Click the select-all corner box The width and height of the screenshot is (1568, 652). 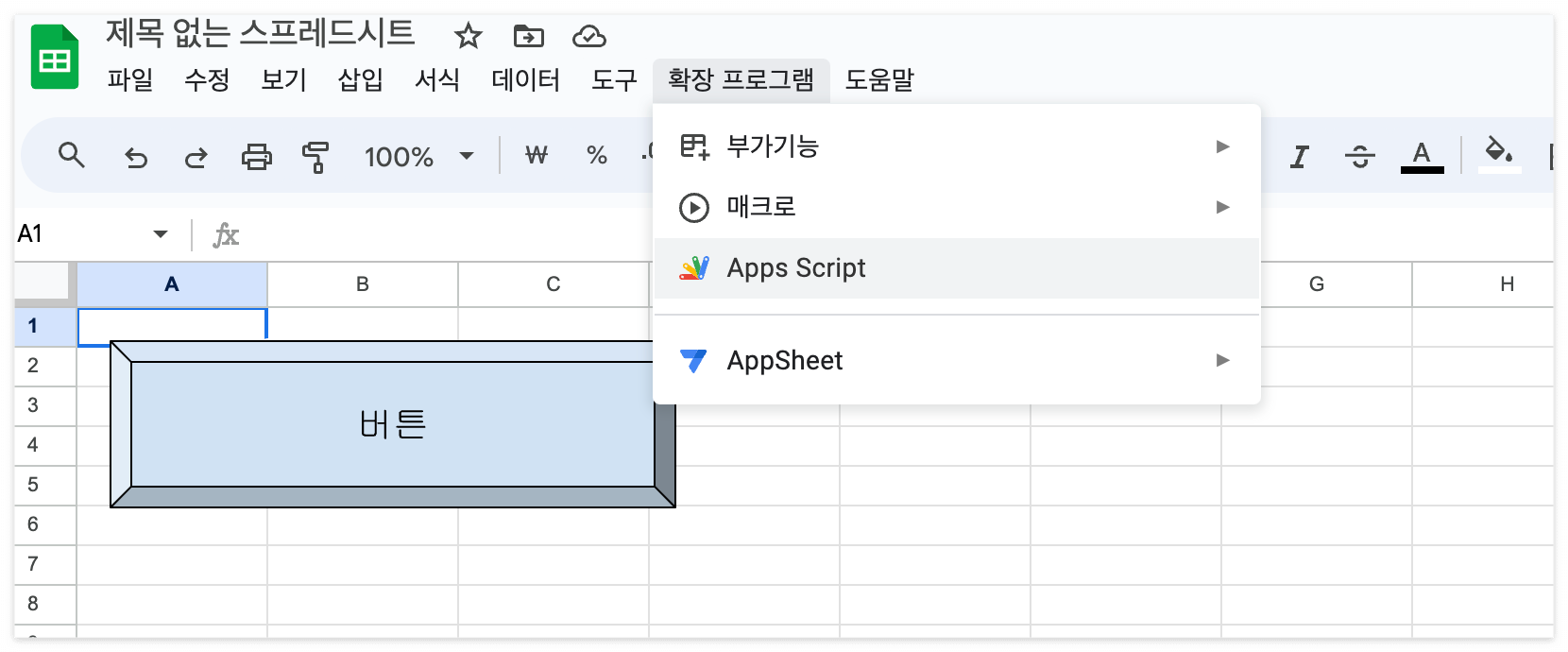[44, 284]
